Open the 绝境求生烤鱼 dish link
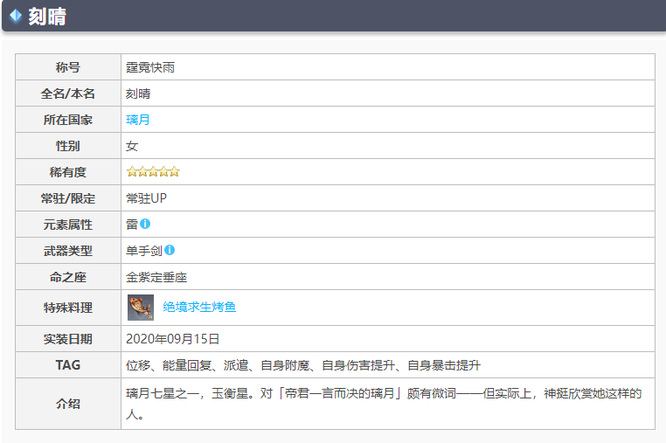This screenshot has height=443, width=666. pos(199,307)
